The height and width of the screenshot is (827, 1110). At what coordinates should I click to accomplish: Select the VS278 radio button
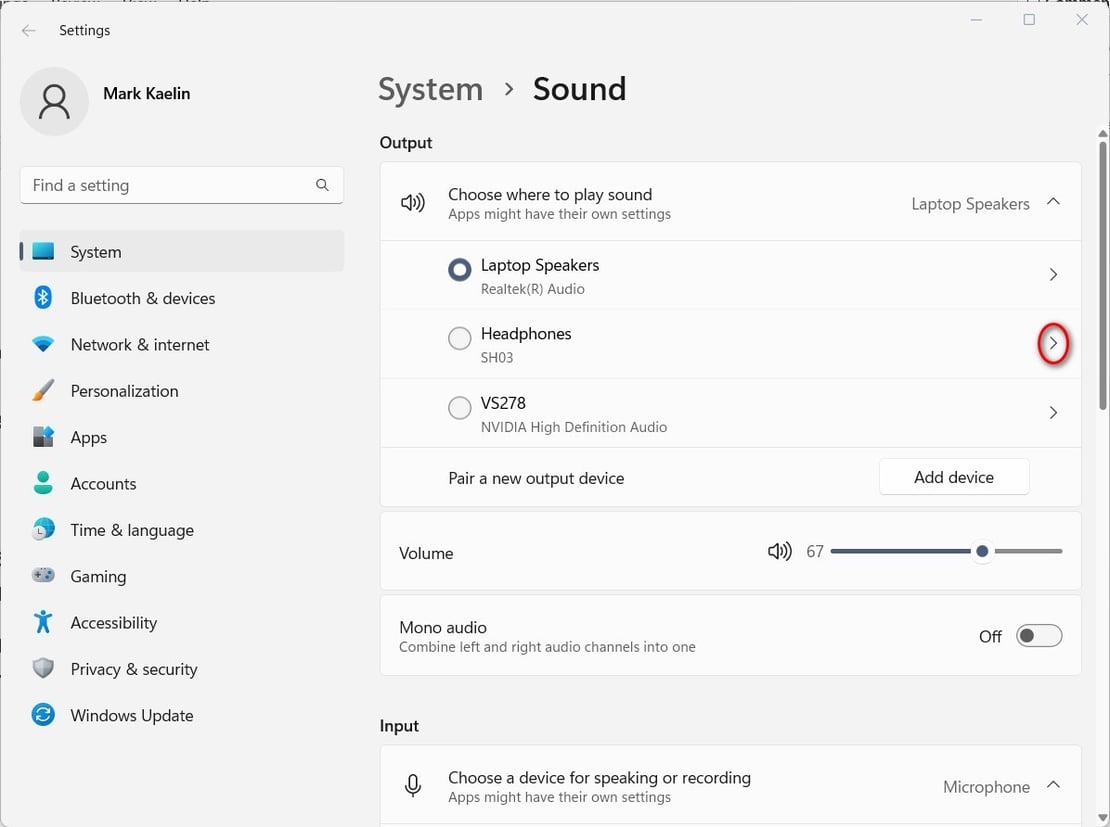tap(459, 408)
